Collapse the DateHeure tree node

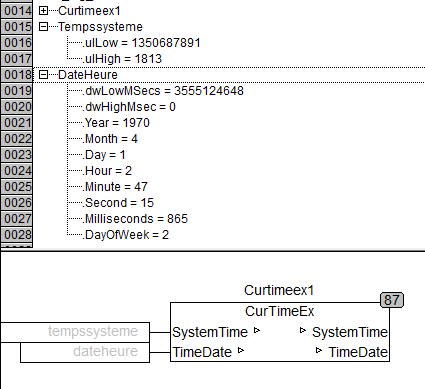(x=43, y=75)
